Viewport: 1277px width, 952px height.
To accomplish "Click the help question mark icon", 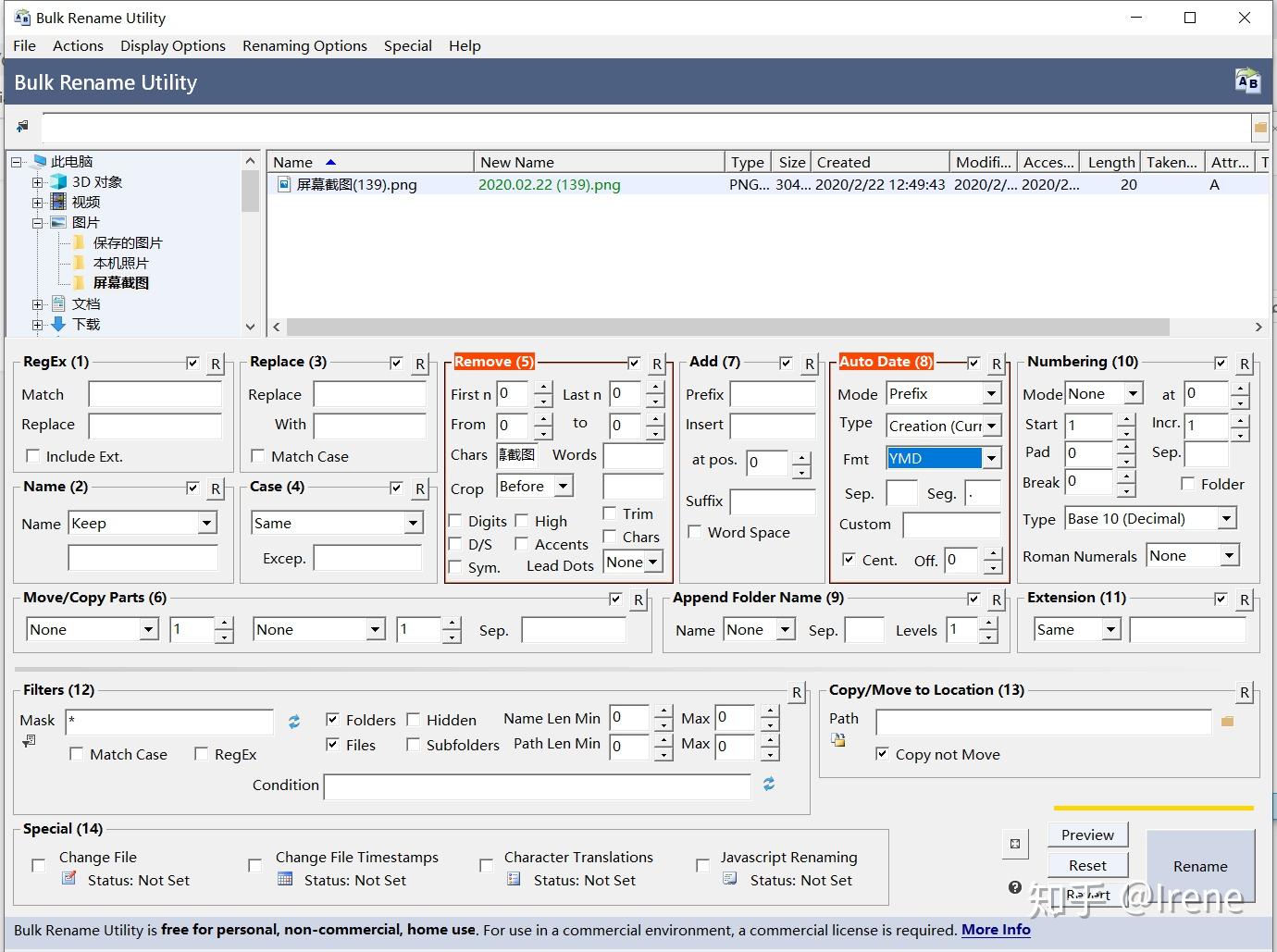I will (1015, 887).
